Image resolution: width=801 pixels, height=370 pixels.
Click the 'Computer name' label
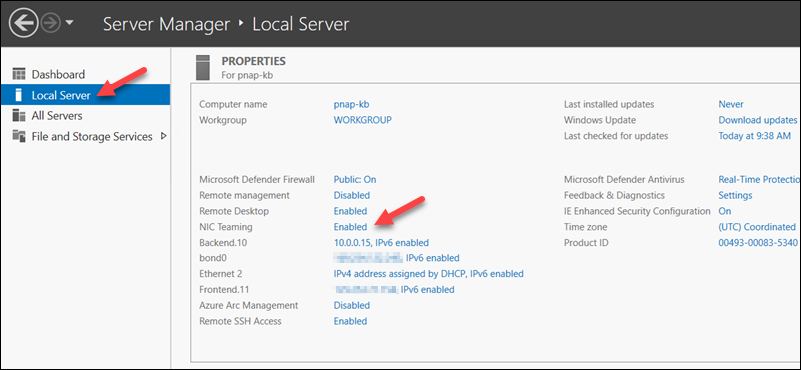233,104
